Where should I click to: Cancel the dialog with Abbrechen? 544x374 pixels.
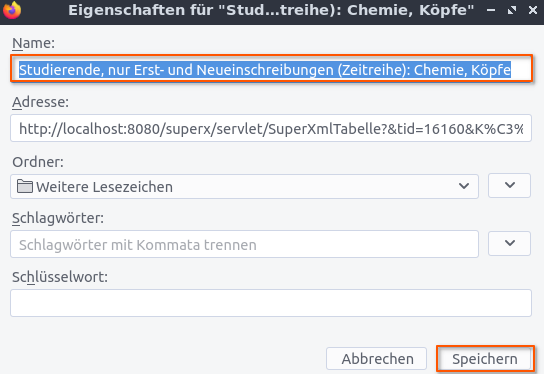(376, 359)
